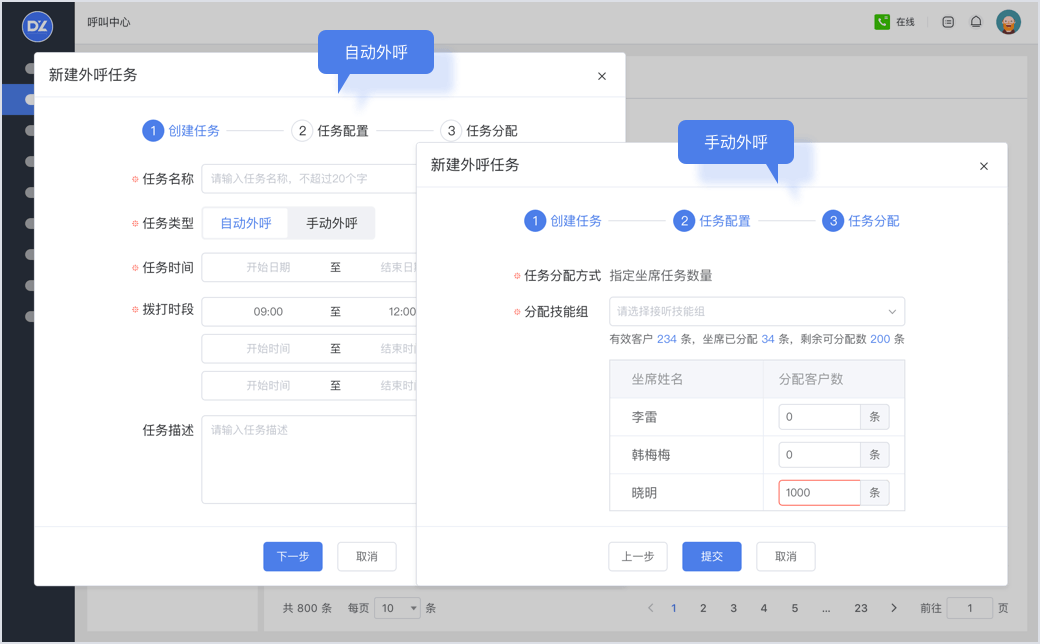Select 手动外呼 task type option
This screenshot has height=644, width=1040.
click(x=331, y=223)
